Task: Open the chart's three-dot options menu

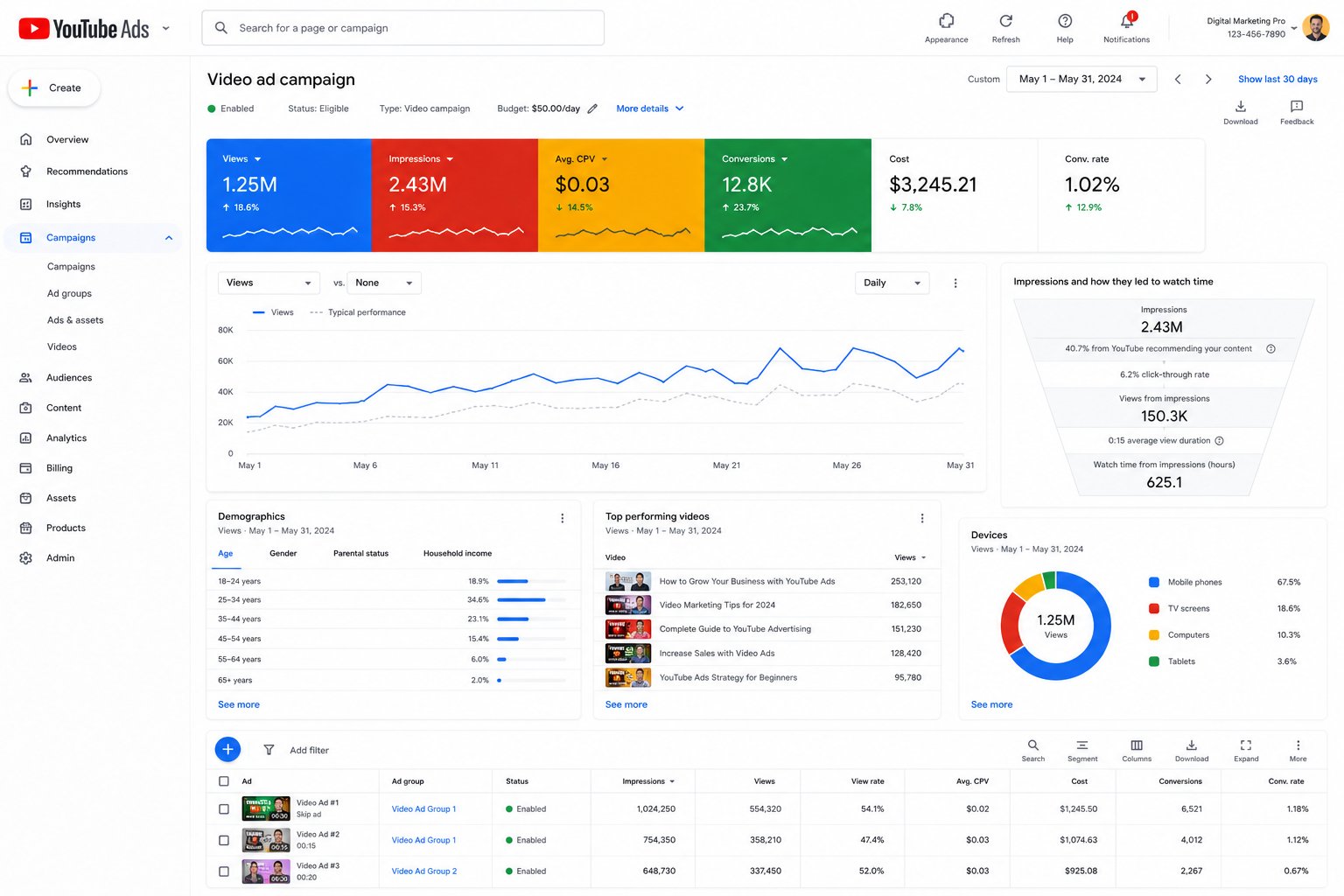Action: pos(955,283)
